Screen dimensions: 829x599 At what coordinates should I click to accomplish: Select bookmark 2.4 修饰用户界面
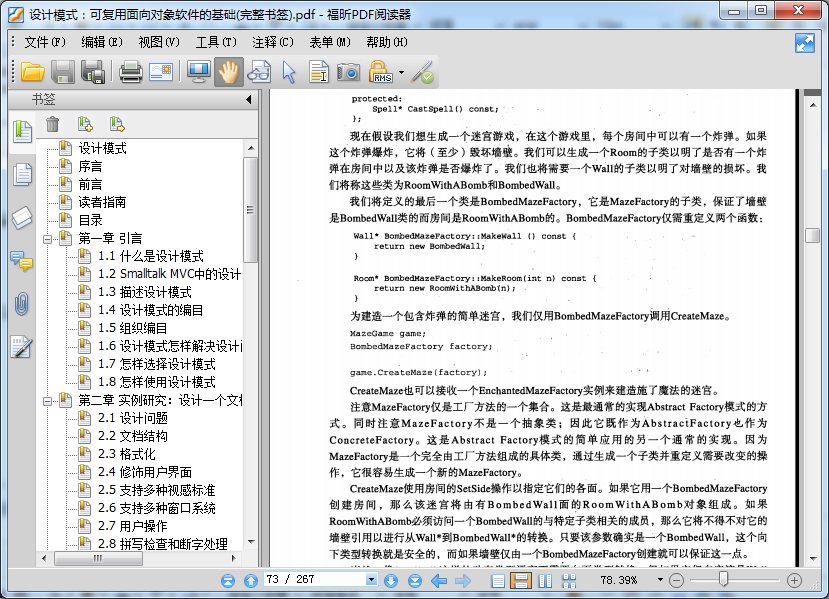coord(144,472)
